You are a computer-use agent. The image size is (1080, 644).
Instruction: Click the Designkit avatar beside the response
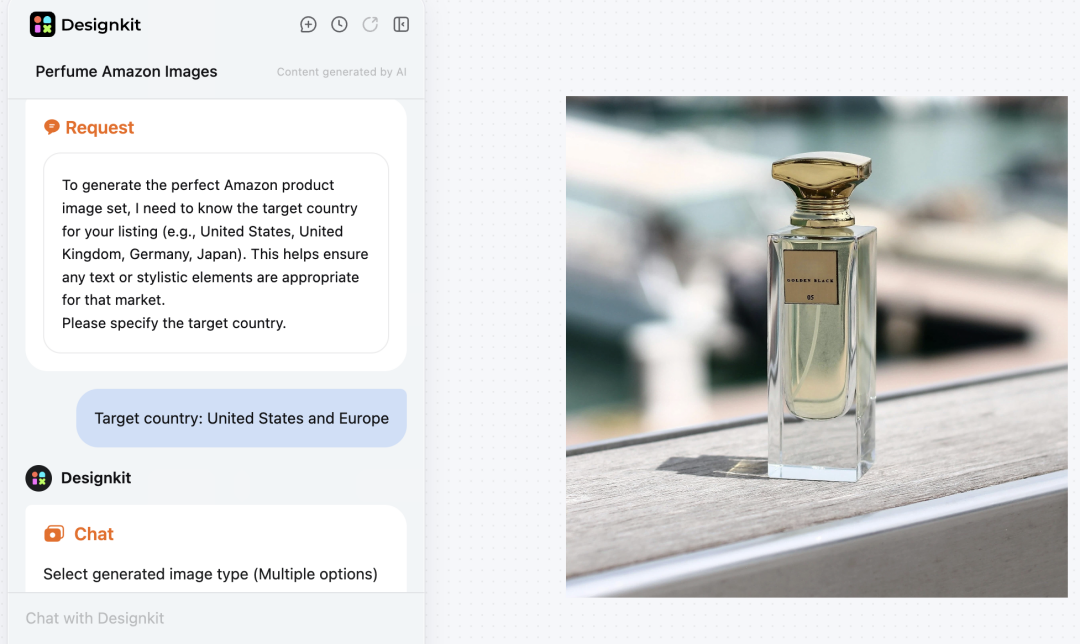click(x=38, y=478)
